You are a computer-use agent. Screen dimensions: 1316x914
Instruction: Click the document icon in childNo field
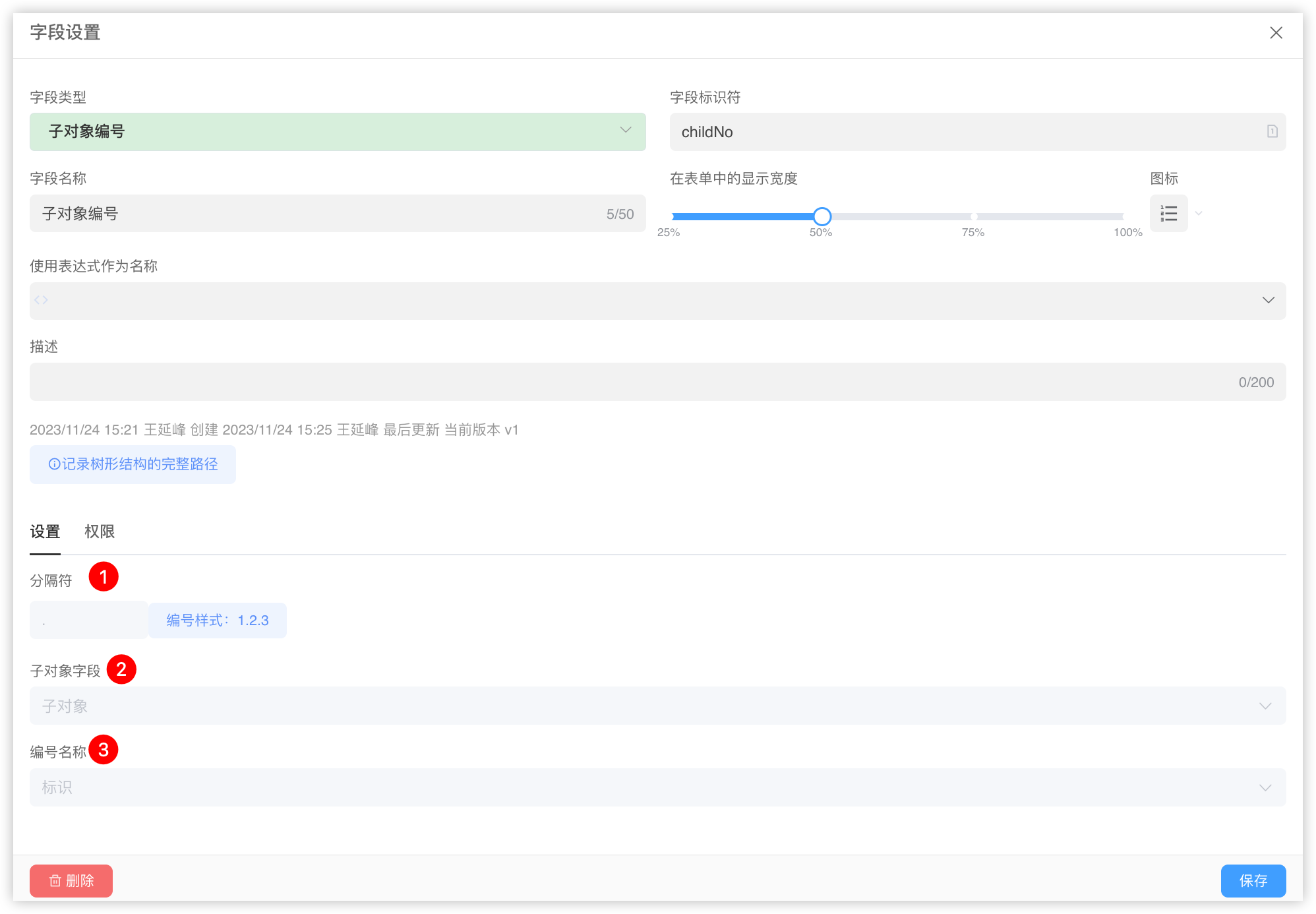[x=1272, y=131]
